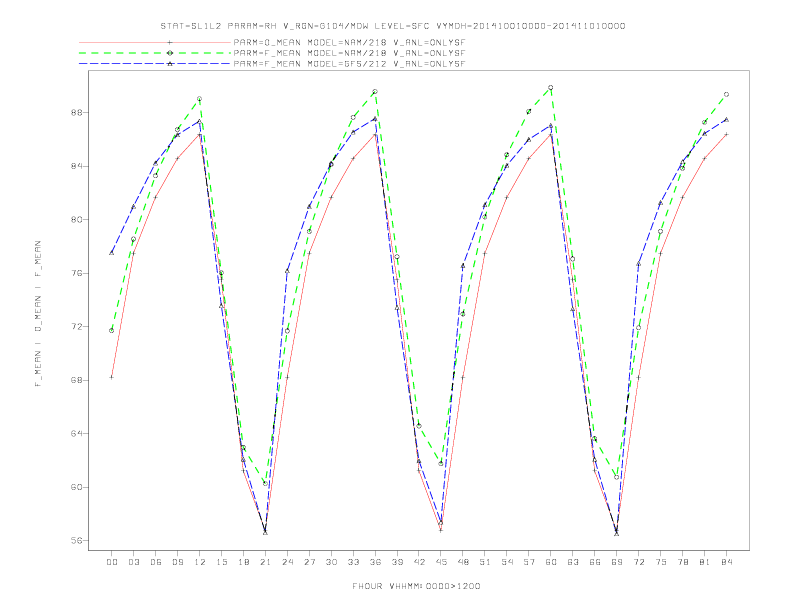
Task: Click x-axis tick label '57'
Action: pos(529,562)
